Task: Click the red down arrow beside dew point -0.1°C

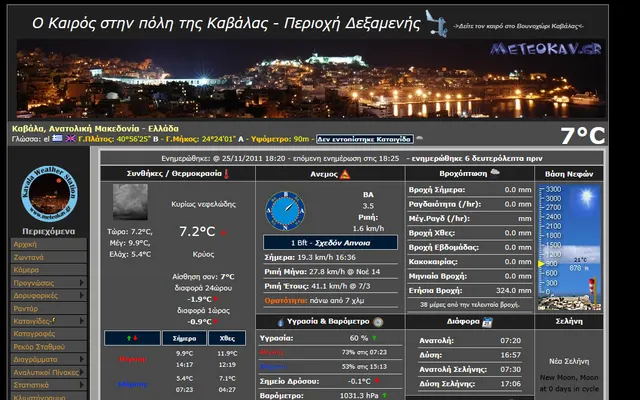Action: click(x=377, y=381)
